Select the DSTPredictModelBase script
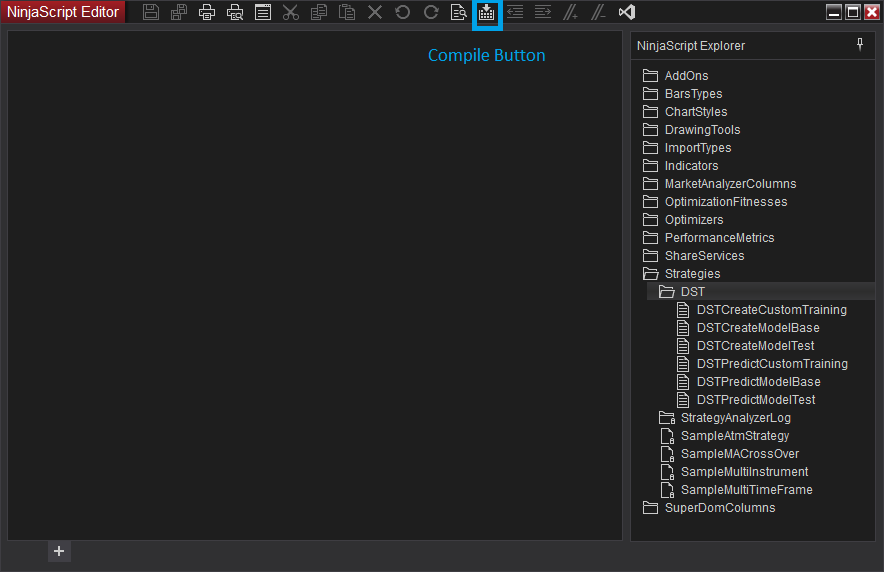This screenshot has height=572, width=884. (749, 382)
